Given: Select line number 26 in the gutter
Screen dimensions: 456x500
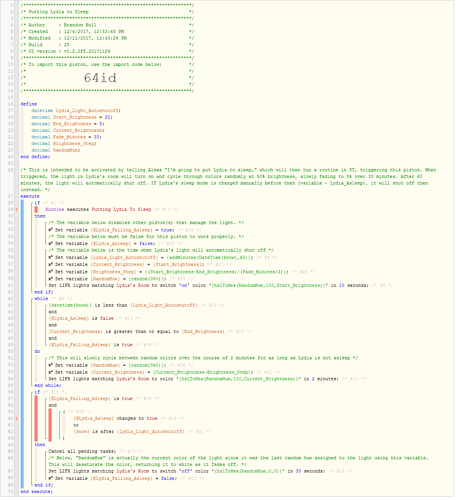Looking at the screenshot, I should point(10,170).
